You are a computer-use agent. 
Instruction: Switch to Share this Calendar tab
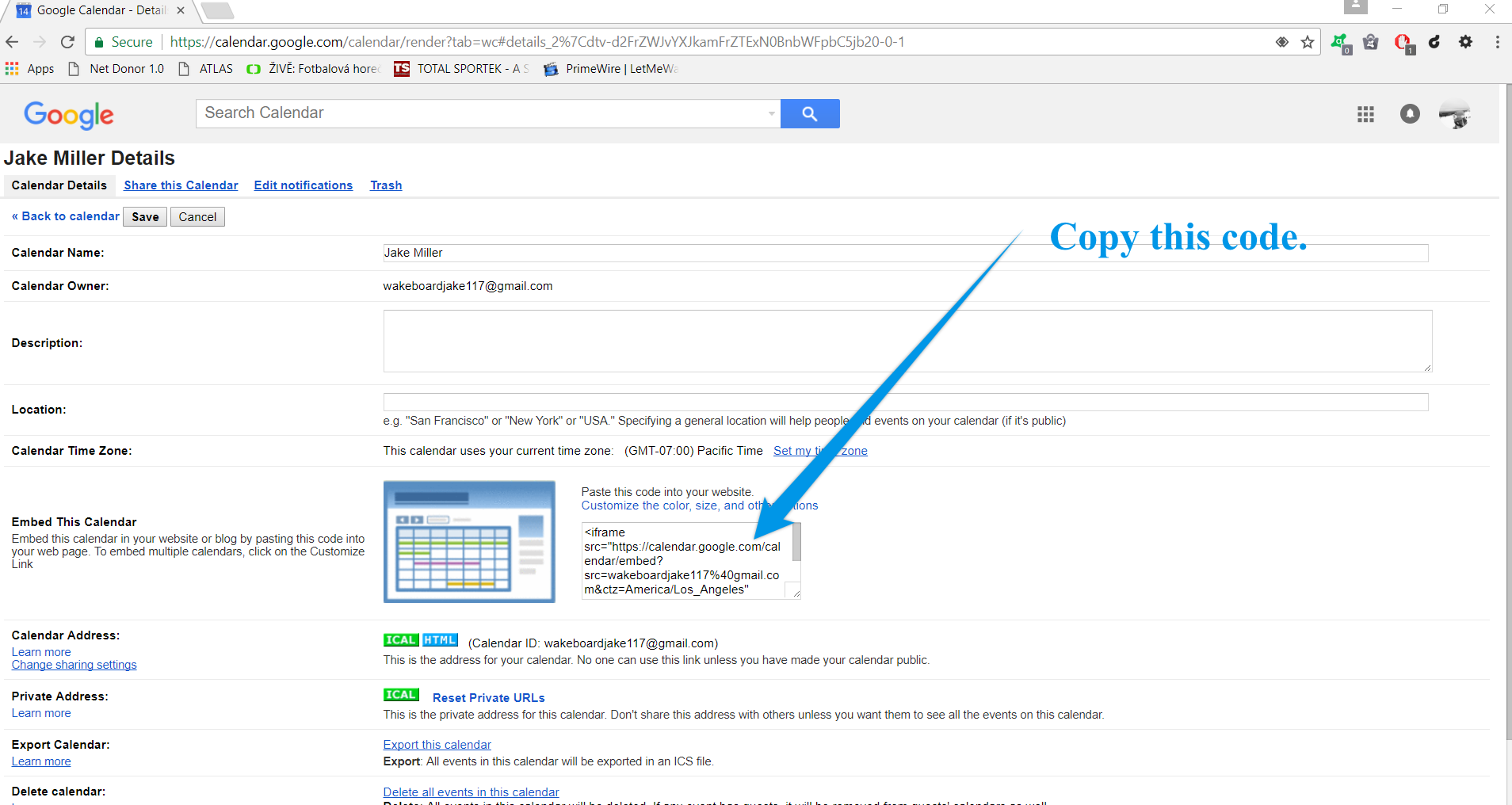click(x=181, y=185)
